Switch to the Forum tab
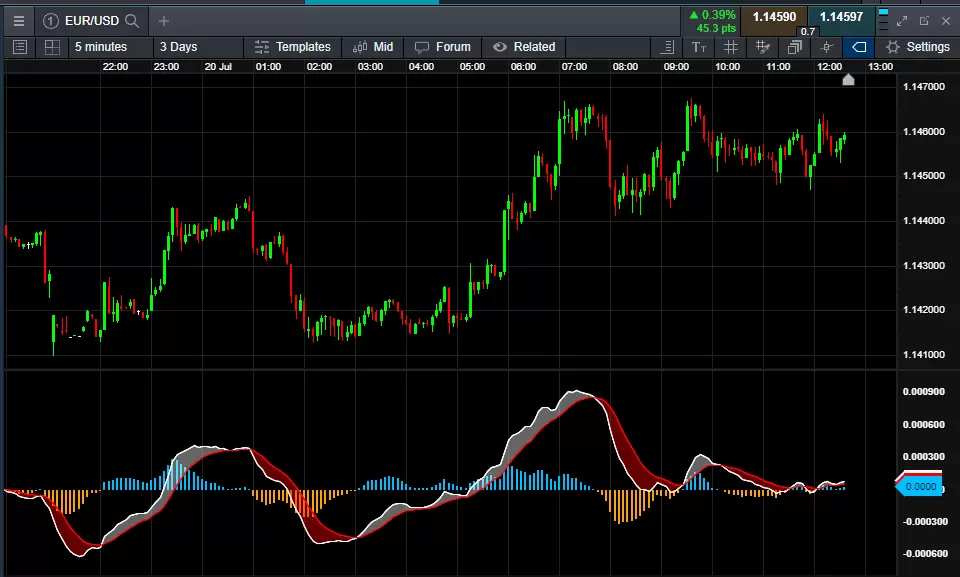Viewport: 960px width, 577px height. (444, 46)
